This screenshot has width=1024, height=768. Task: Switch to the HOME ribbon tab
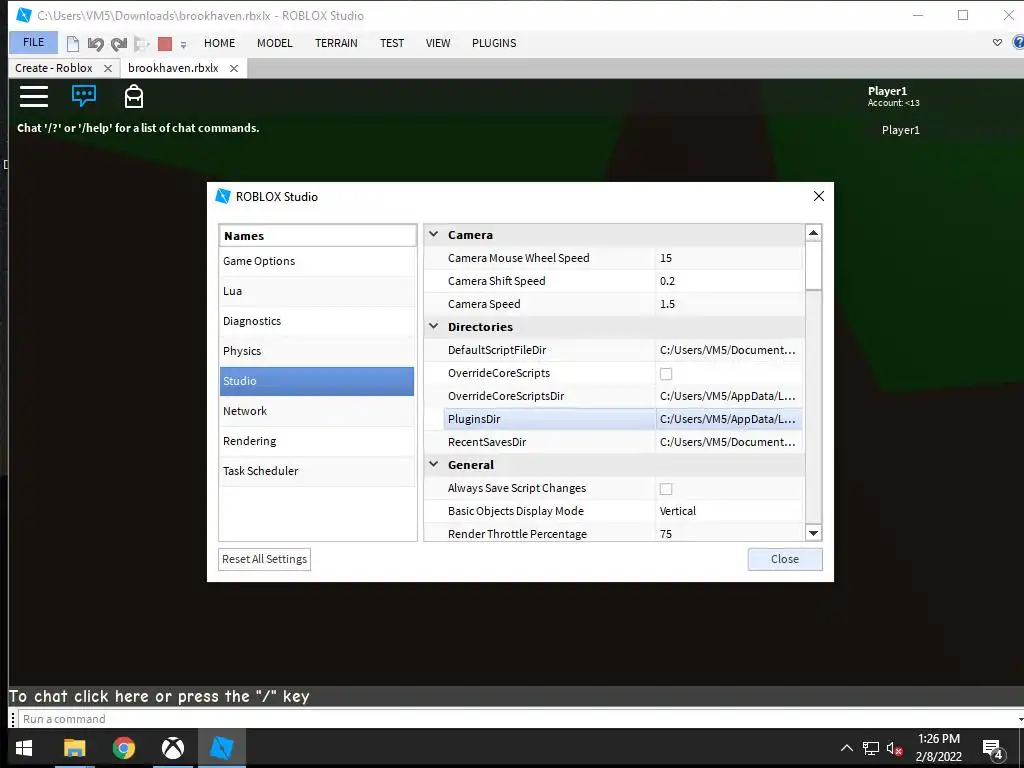(x=219, y=43)
